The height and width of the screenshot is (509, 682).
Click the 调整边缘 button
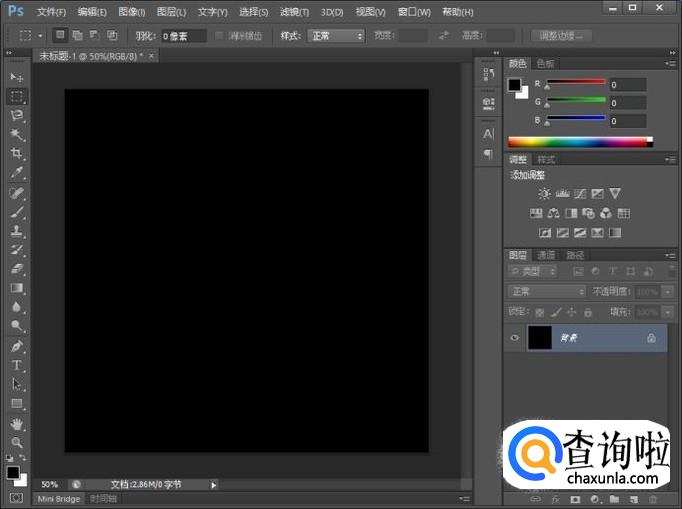pos(560,36)
